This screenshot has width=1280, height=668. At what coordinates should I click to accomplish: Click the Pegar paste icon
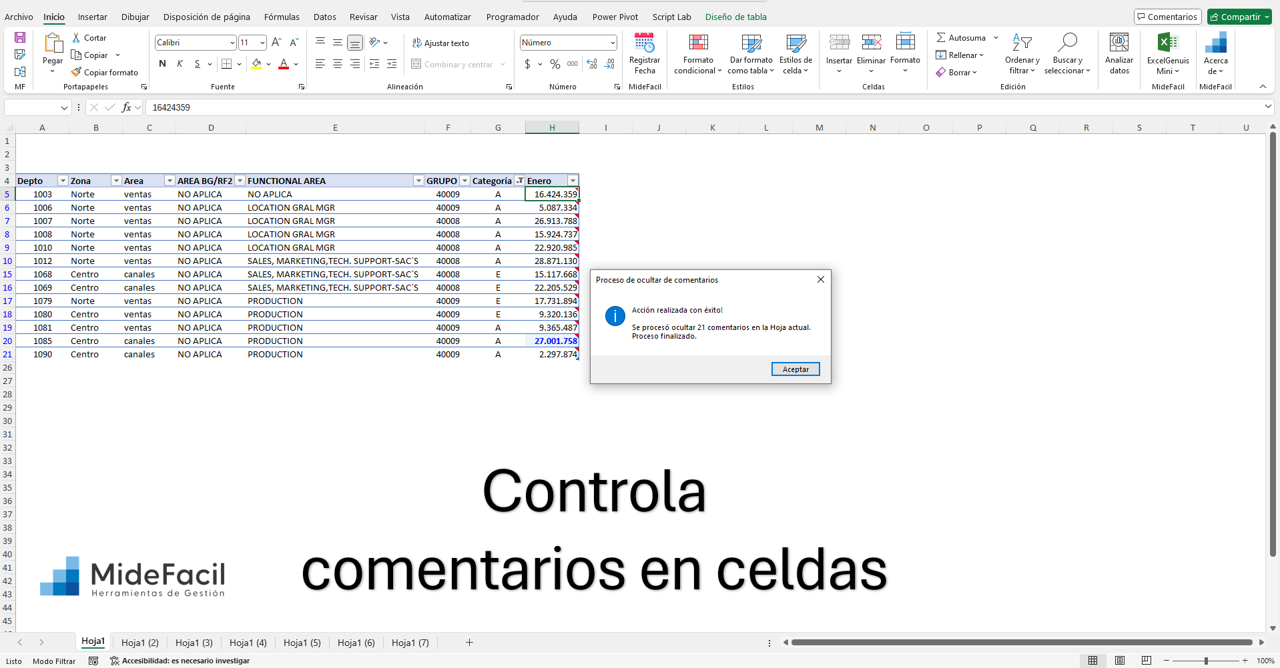[53, 43]
